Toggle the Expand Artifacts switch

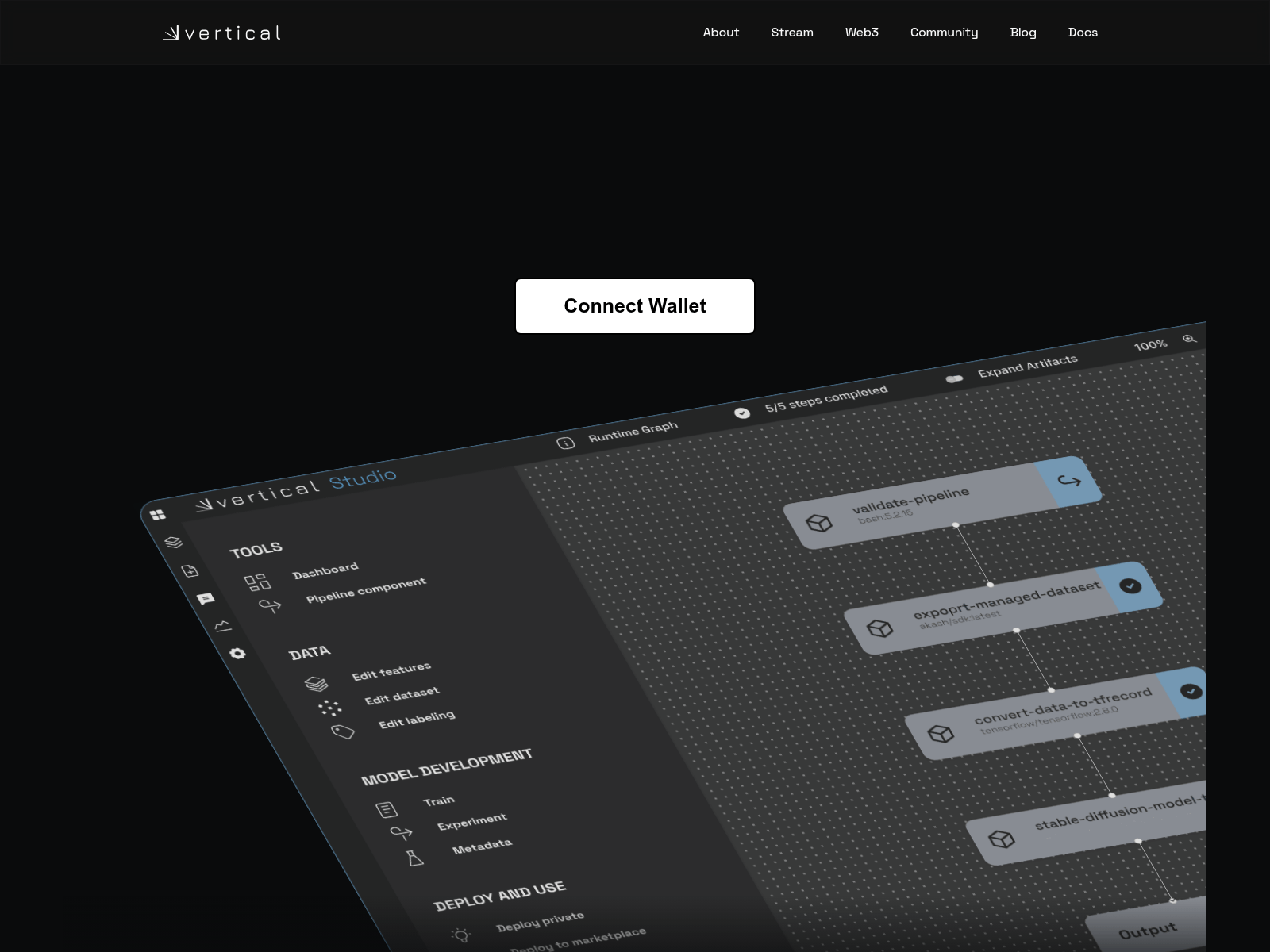[954, 378]
